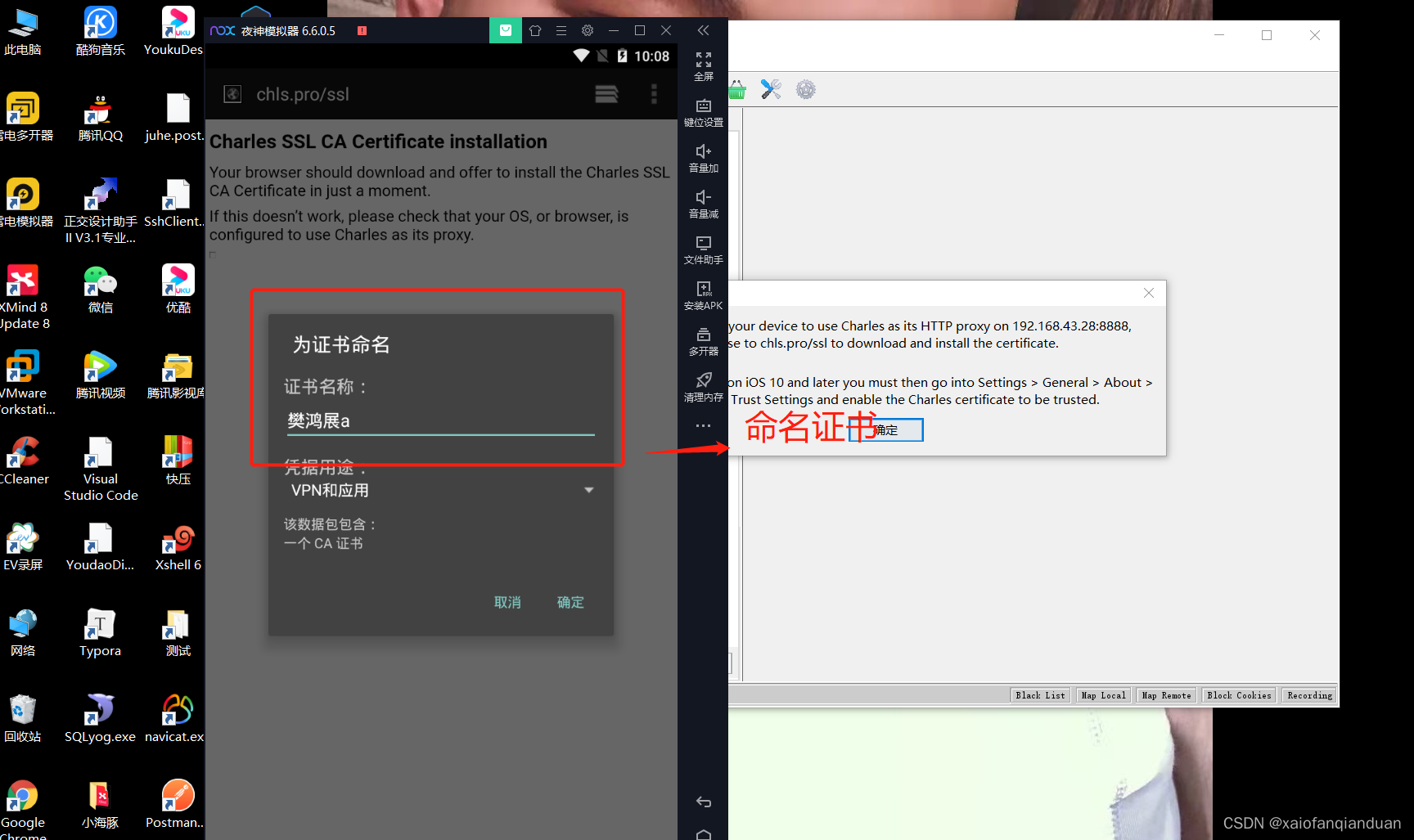1414x840 pixels.
Task: Open the Nox fullscreen (全屏) button
Action: tap(704, 66)
